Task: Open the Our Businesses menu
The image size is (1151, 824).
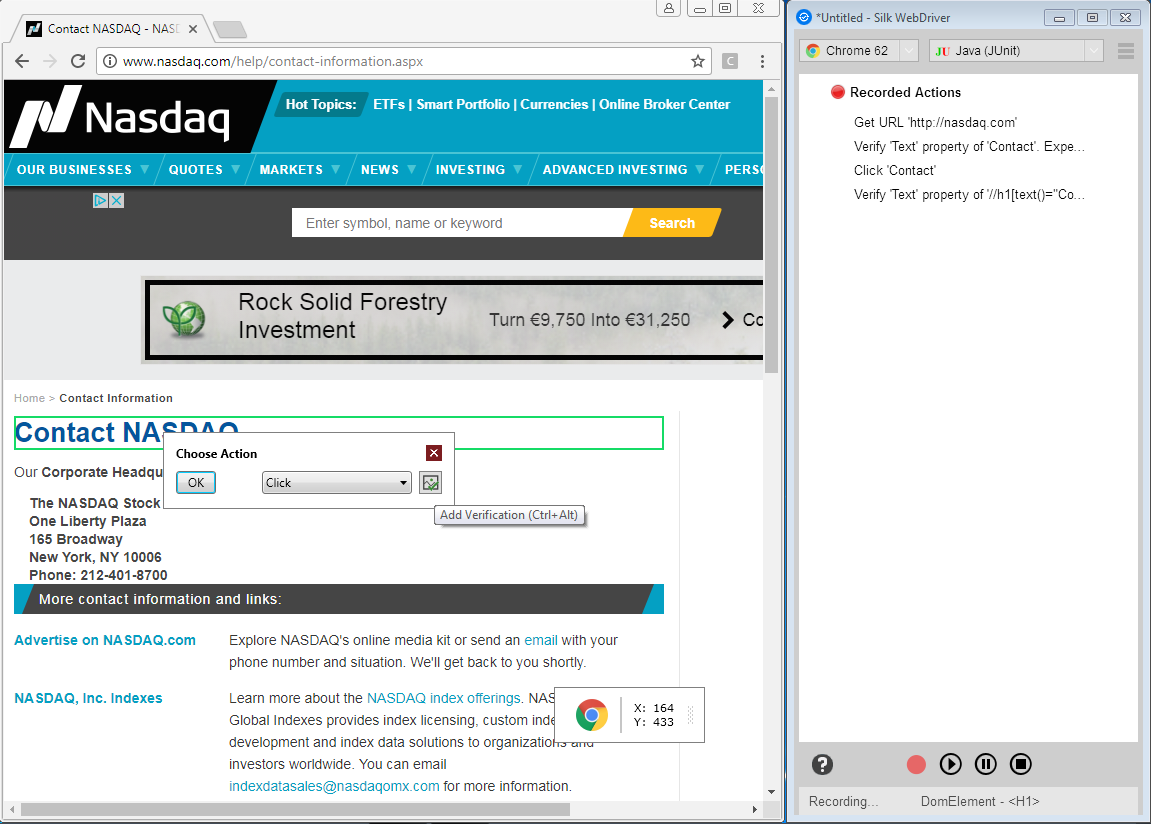Action: [82, 169]
